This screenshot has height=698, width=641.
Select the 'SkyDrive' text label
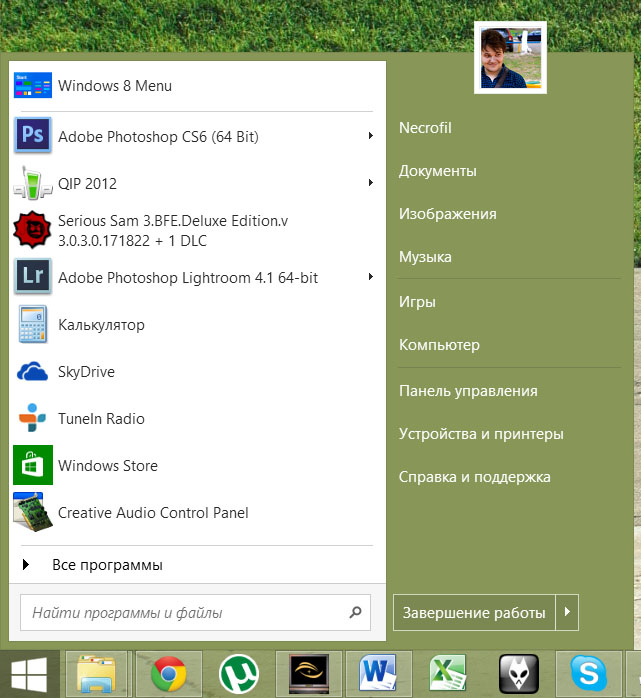tap(86, 372)
